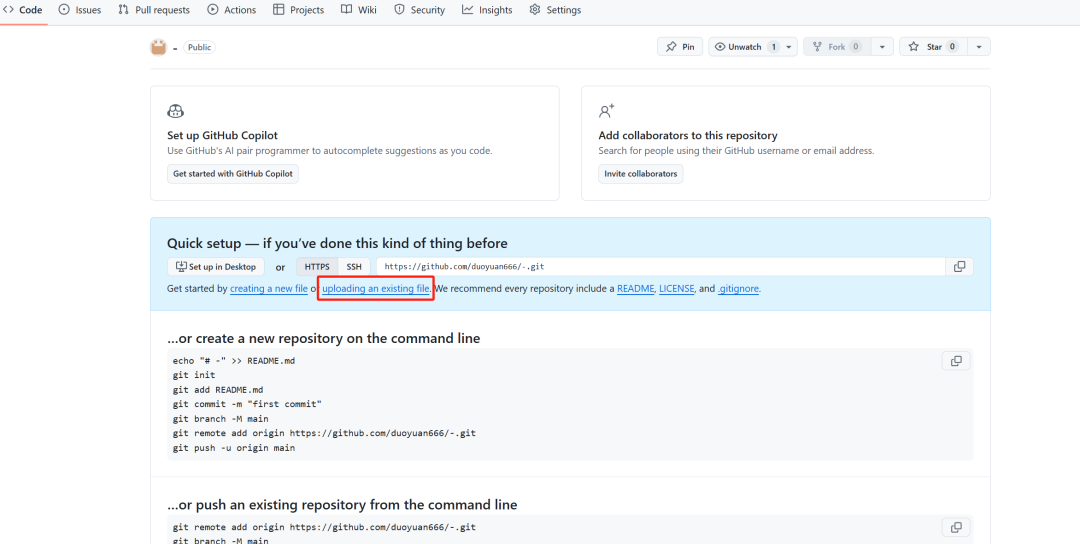Copy the repository clone URL
This screenshot has height=544, width=1080.
(959, 266)
